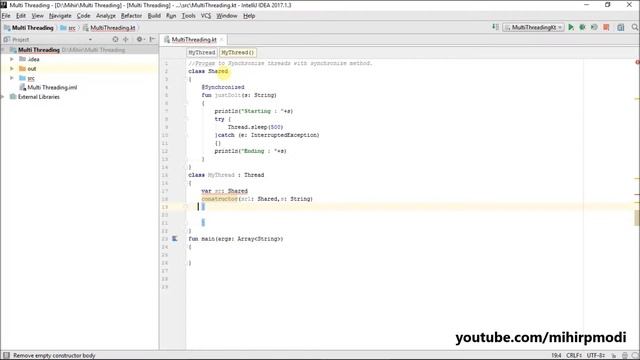Close the MultiThreading.kt tab

(x=222, y=40)
